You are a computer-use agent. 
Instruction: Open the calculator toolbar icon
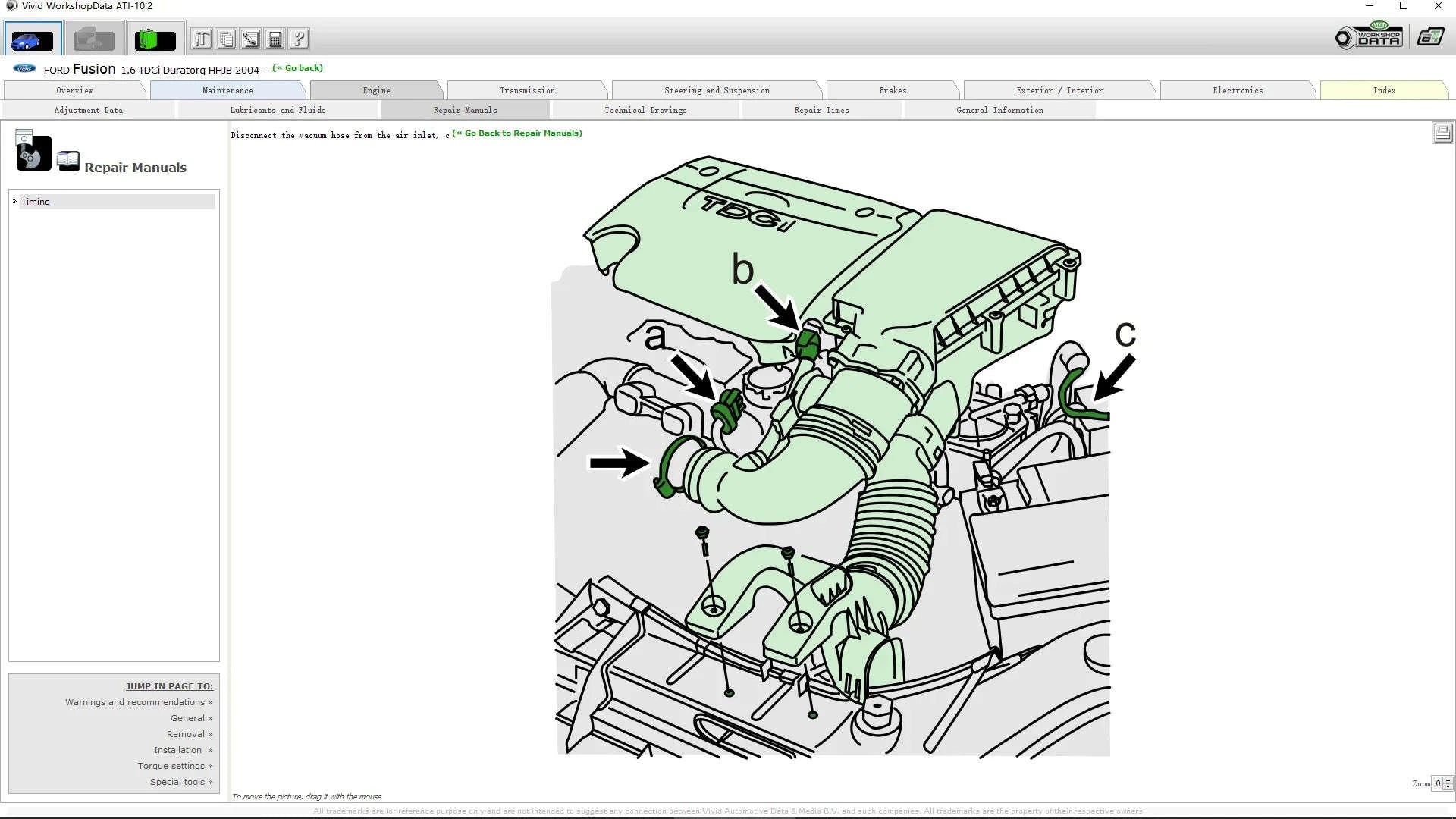(x=275, y=38)
